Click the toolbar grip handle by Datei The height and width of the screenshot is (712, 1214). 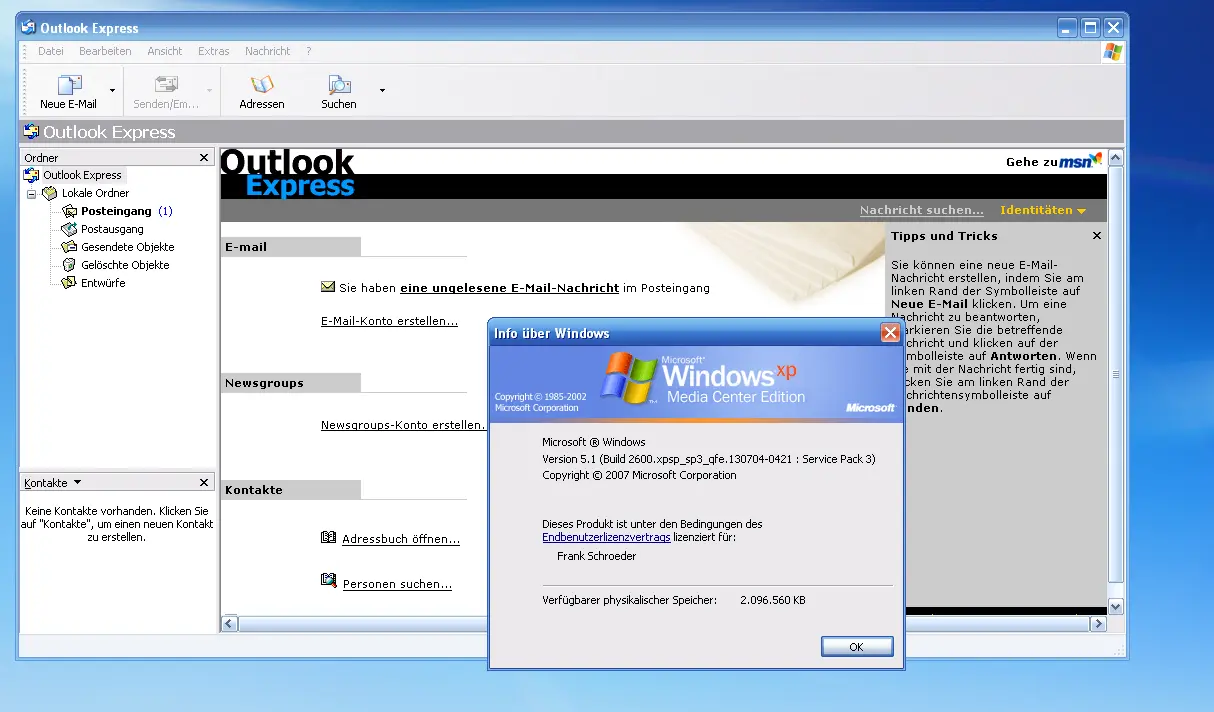(x=26, y=51)
